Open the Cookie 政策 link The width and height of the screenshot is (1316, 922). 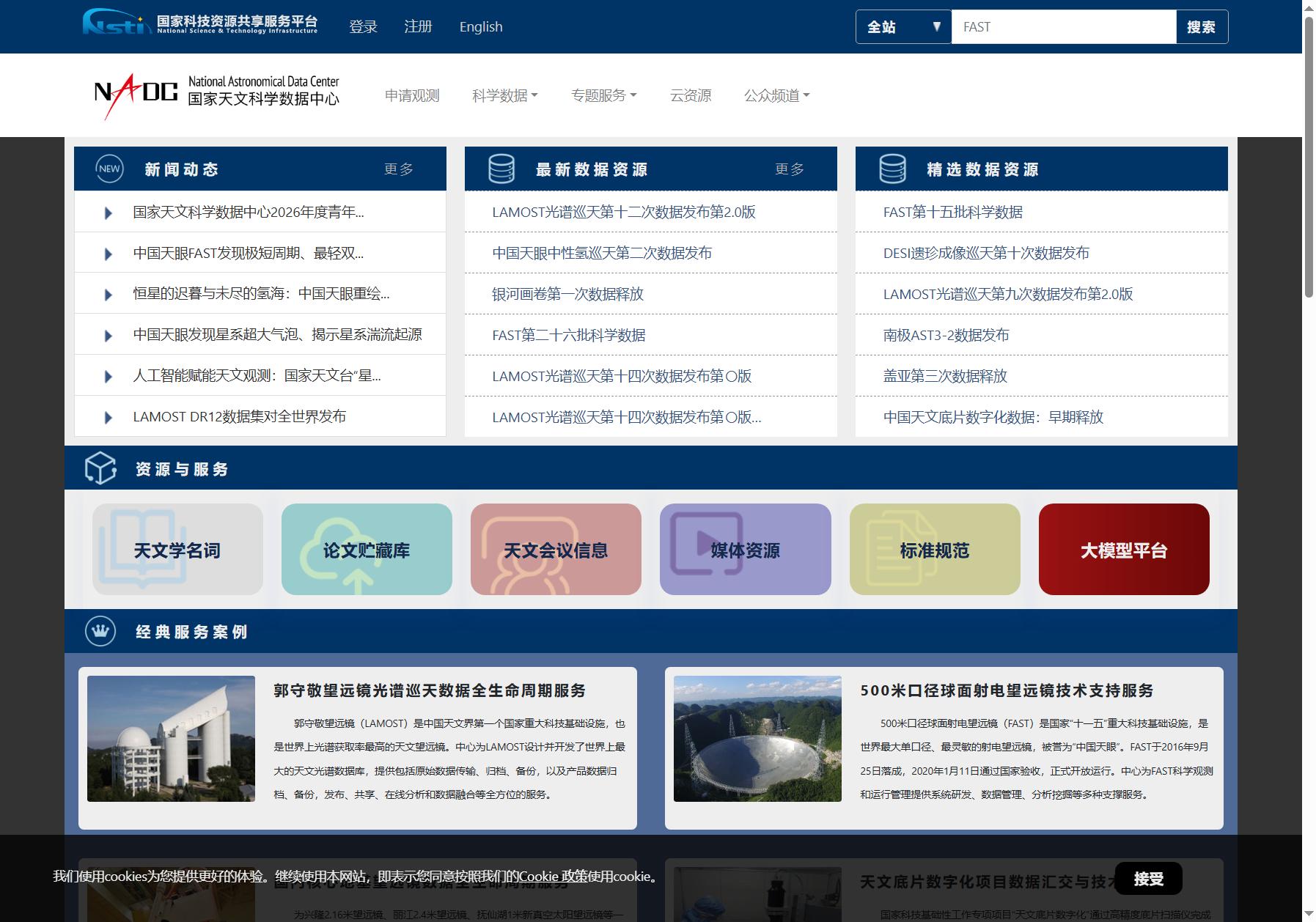coord(554,876)
